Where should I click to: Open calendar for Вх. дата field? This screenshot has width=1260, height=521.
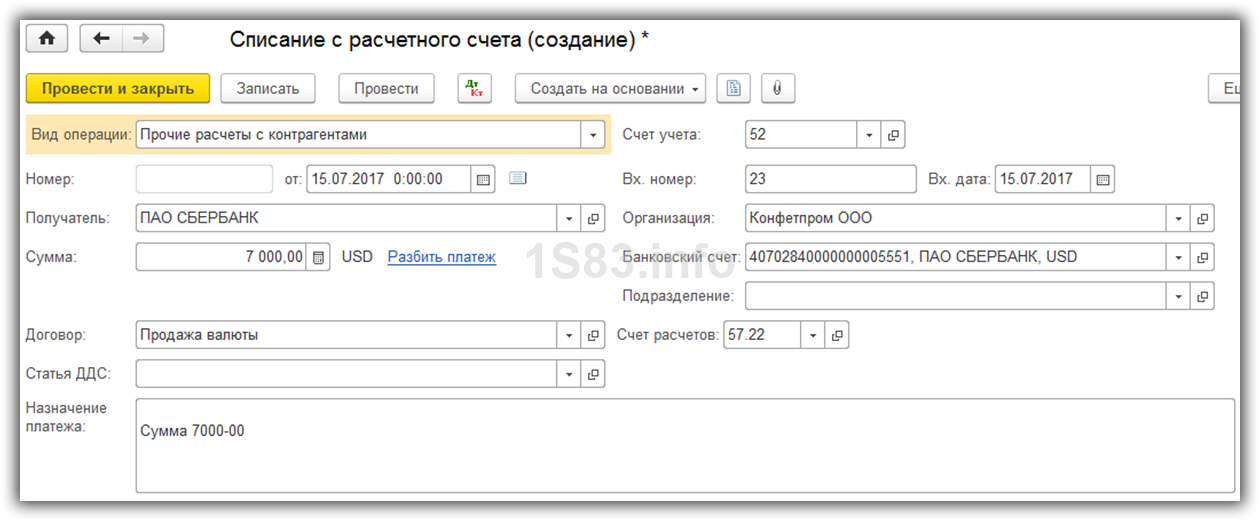(1102, 180)
